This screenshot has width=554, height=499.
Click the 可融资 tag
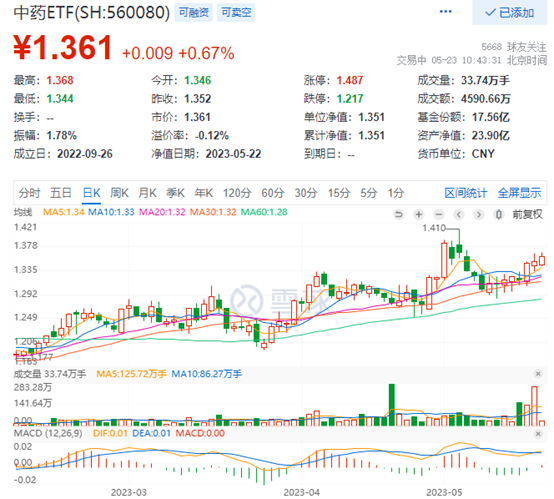[x=194, y=13]
